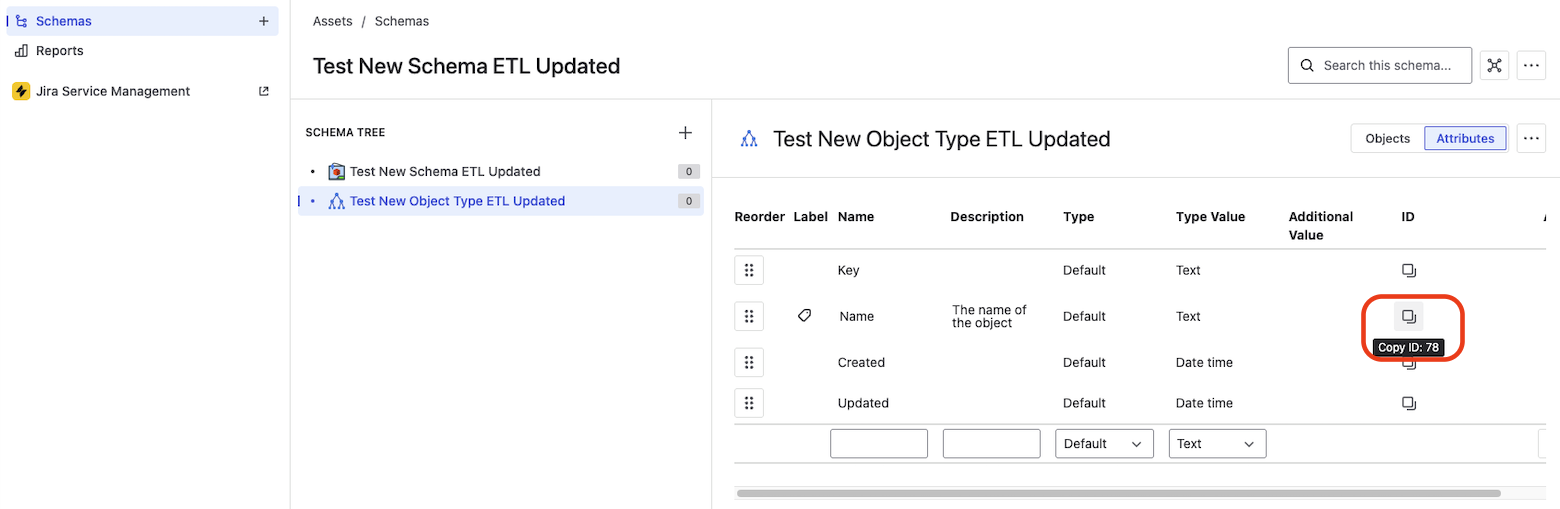Open the schema graph view icon

[x=1494, y=65]
